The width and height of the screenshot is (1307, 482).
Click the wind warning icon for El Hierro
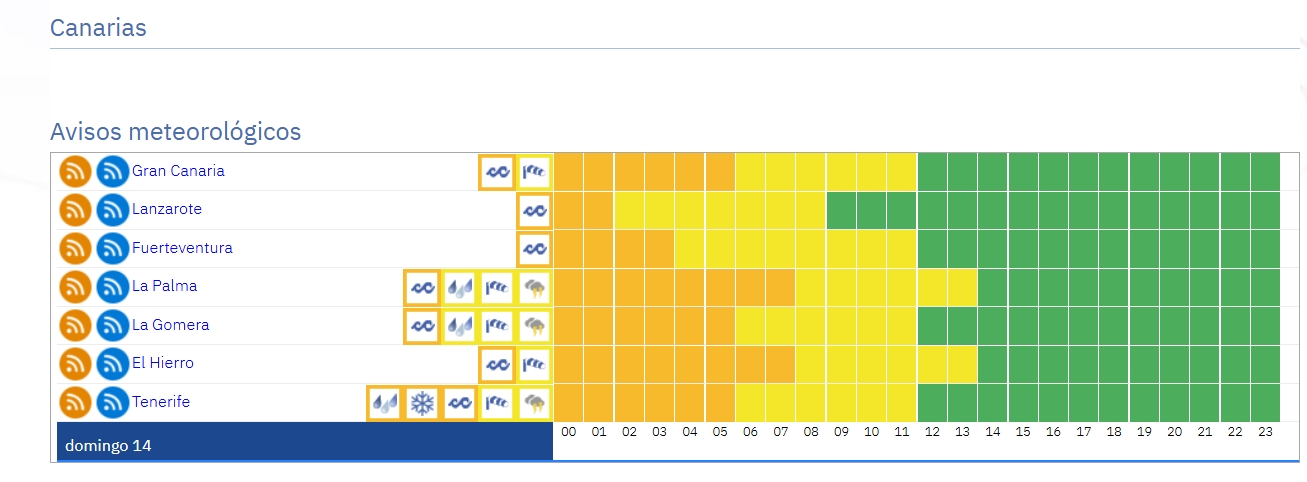[x=535, y=365]
